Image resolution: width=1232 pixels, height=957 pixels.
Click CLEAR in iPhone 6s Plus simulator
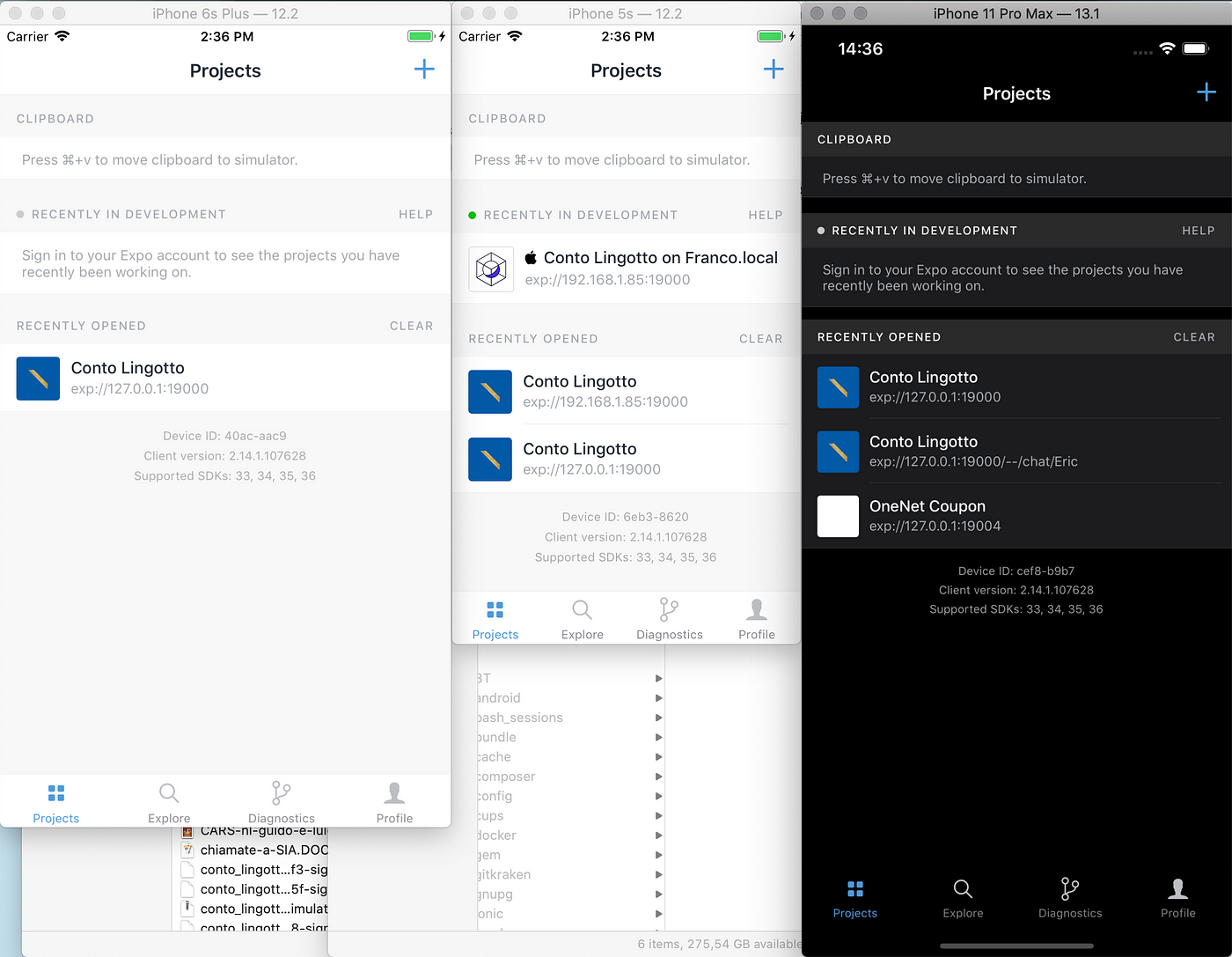point(412,326)
